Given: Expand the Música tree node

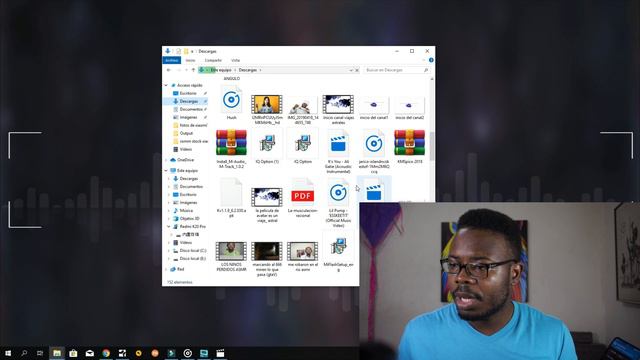Looking at the screenshot, I should (169, 211).
